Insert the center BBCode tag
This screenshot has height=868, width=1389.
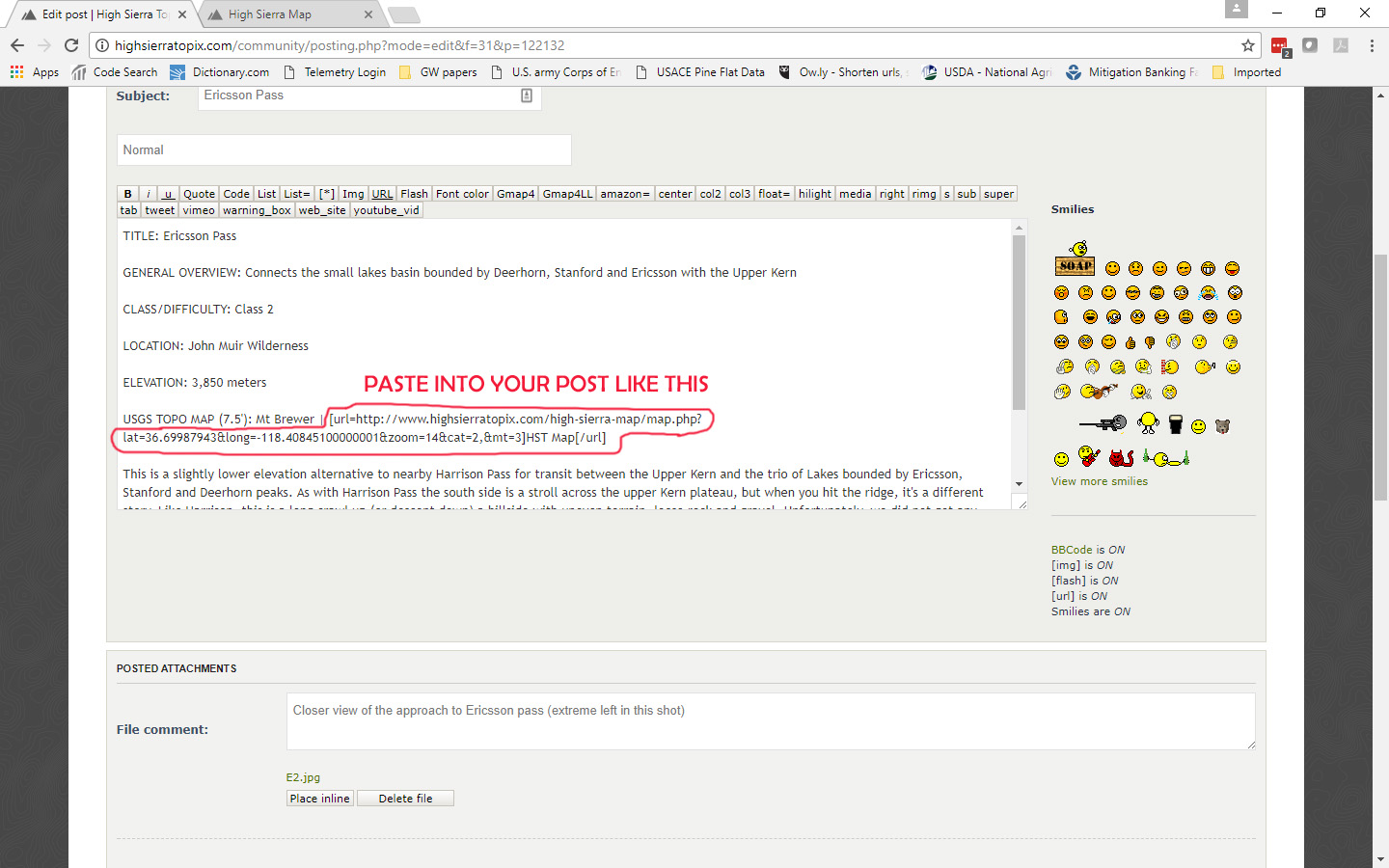pyautogui.click(x=675, y=194)
